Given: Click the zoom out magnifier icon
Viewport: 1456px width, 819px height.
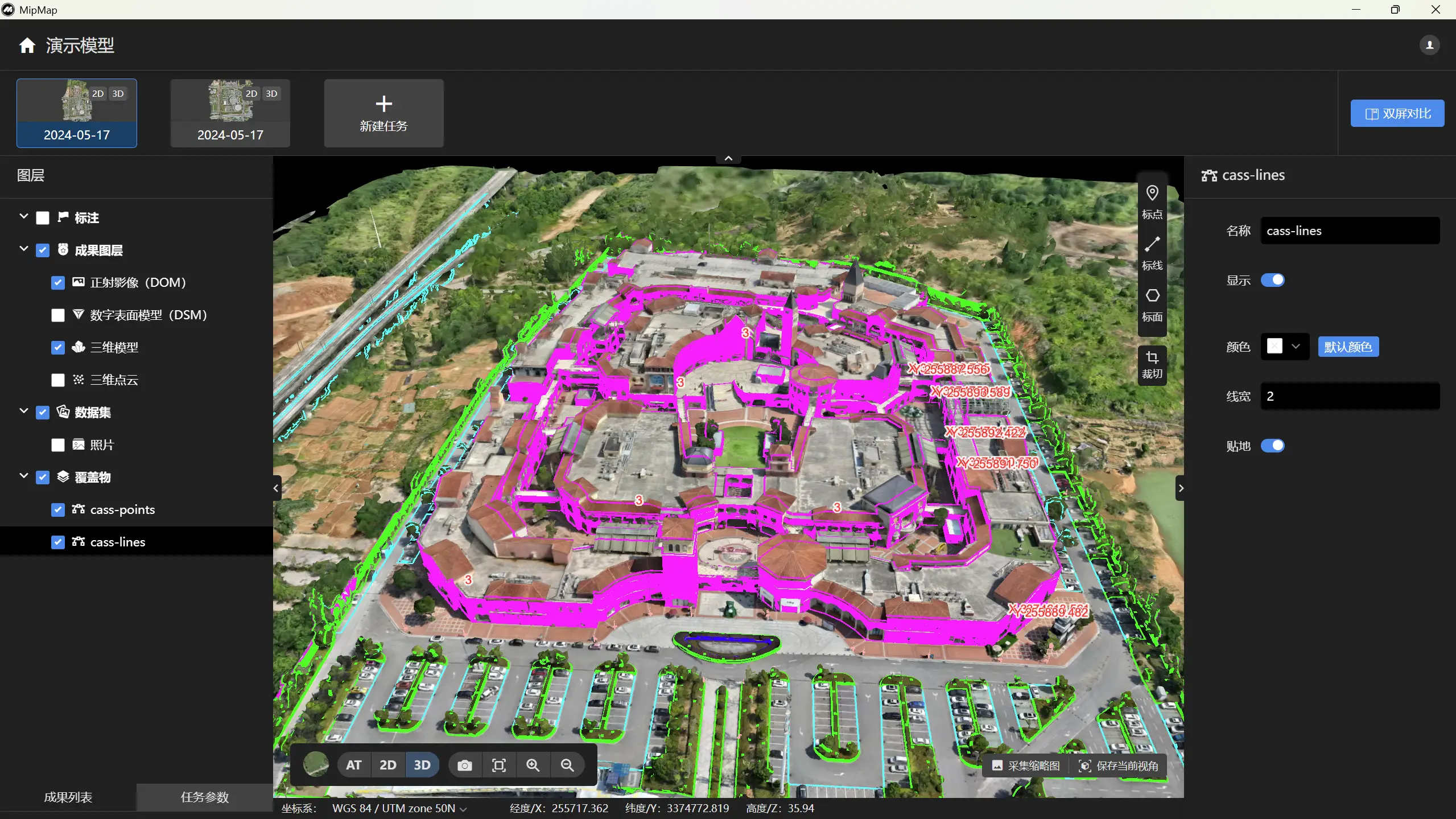Looking at the screenshot, I should tap(567, 765).
